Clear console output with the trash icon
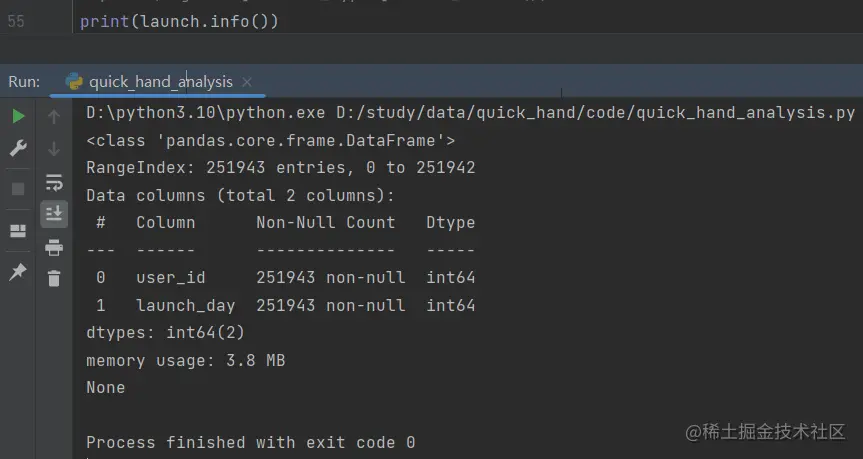Screen dimensions: 863x459 click(x=54, y=278)
